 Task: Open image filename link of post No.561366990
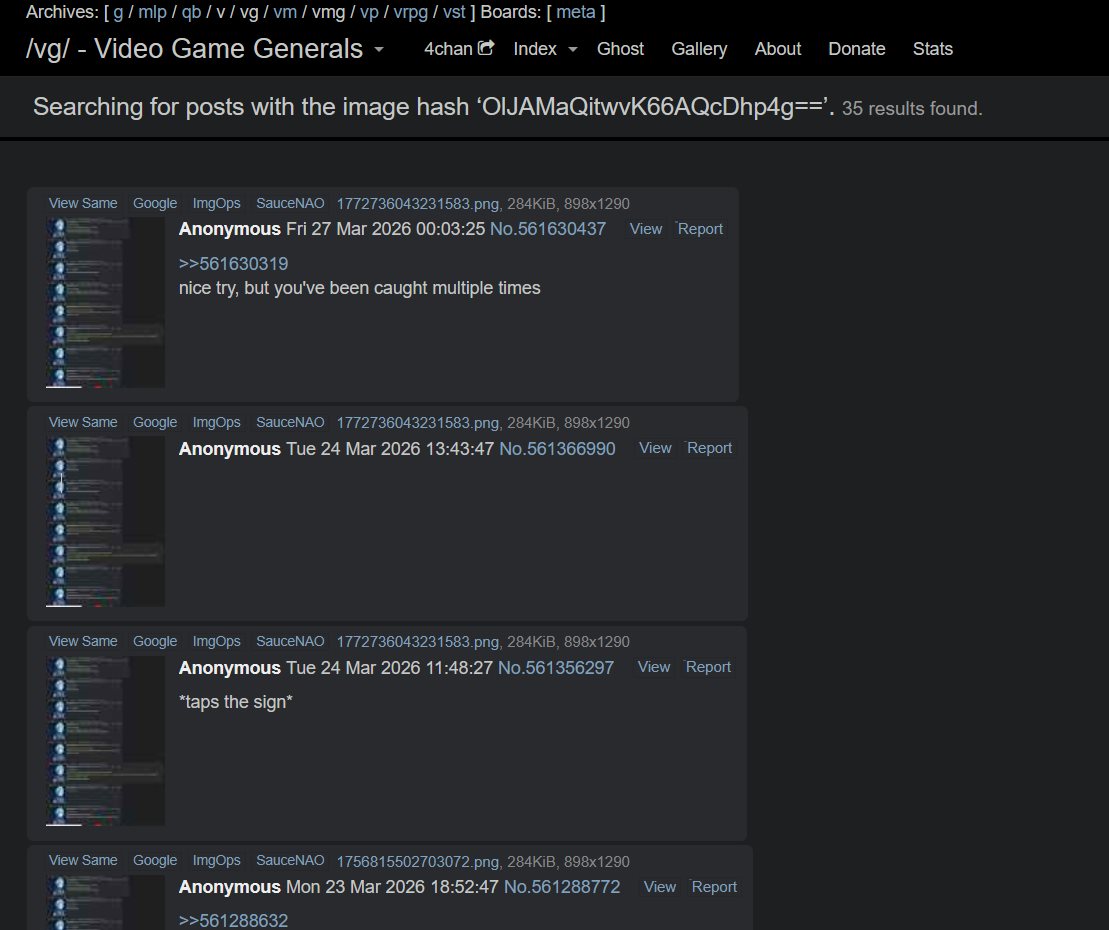pos(417,423)
